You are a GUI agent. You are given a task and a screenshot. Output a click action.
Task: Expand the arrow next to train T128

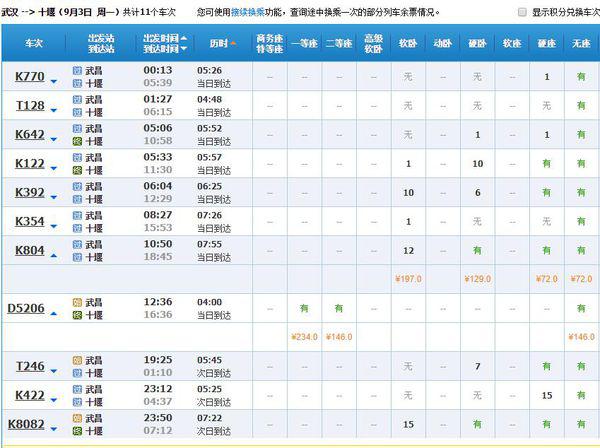point(52,106)
